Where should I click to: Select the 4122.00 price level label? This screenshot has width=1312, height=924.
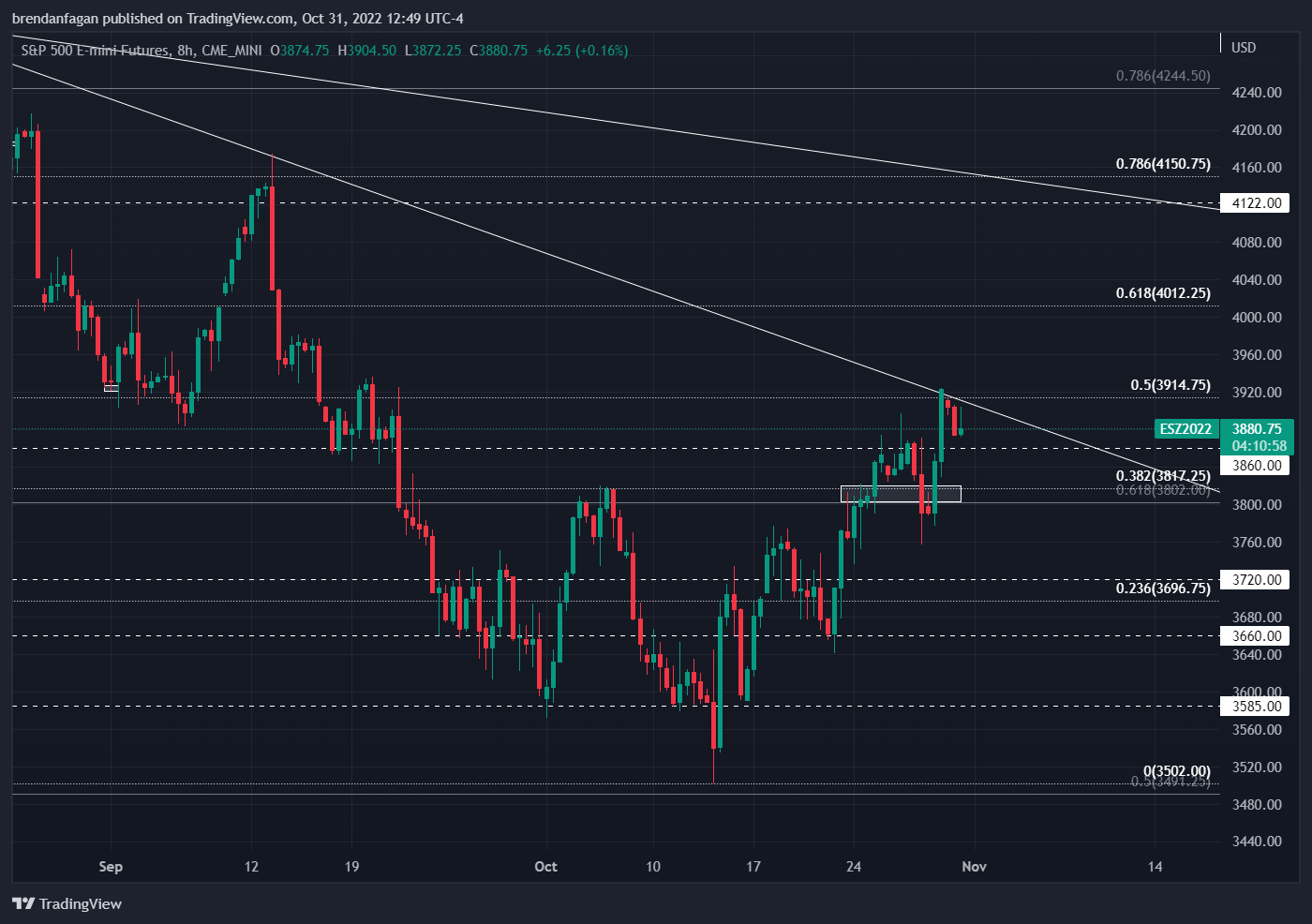1256,203
